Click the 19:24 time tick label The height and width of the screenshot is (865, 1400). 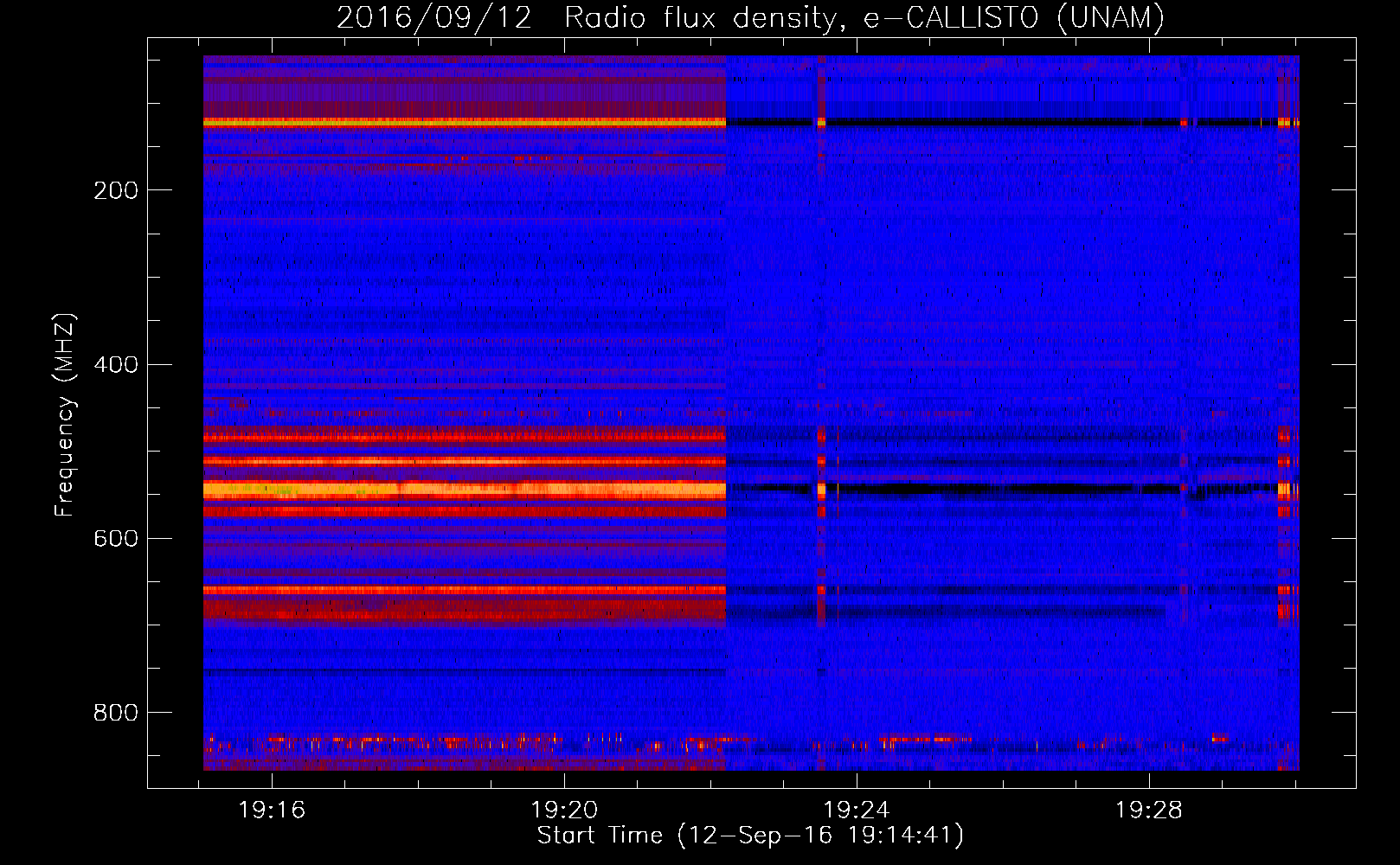[857, 810]
